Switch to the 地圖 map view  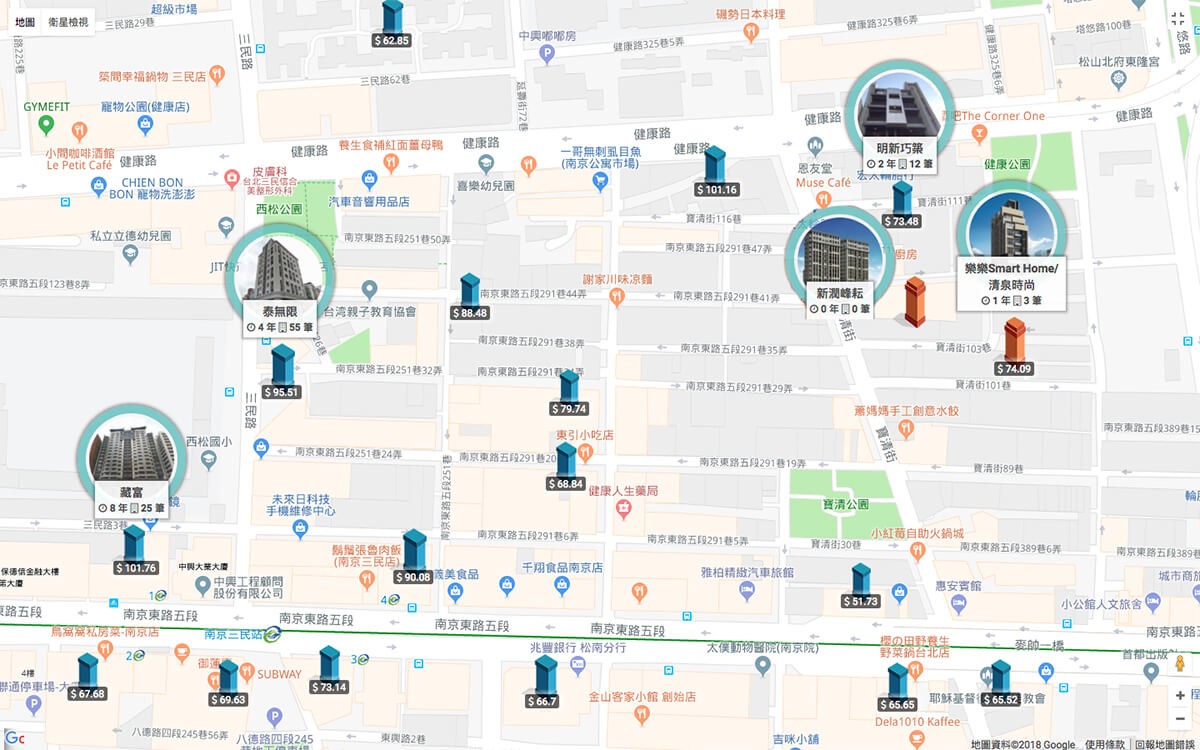point(26,22)
